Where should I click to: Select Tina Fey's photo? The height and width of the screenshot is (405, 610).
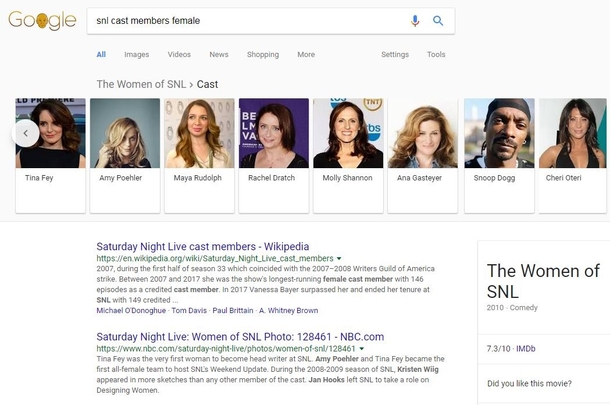[51, 133]
